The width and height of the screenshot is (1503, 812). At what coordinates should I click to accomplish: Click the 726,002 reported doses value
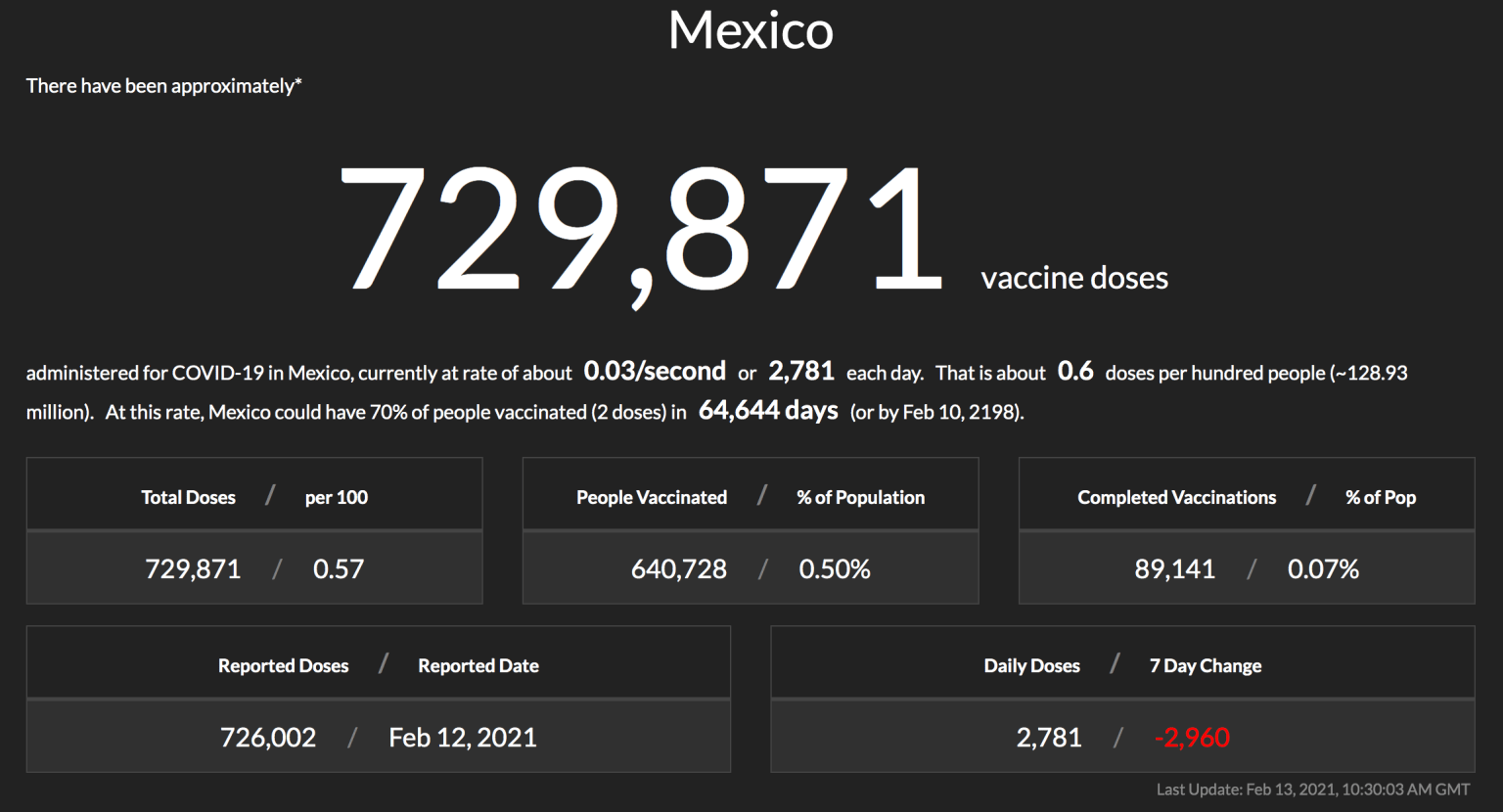click(x=268, y=738)
